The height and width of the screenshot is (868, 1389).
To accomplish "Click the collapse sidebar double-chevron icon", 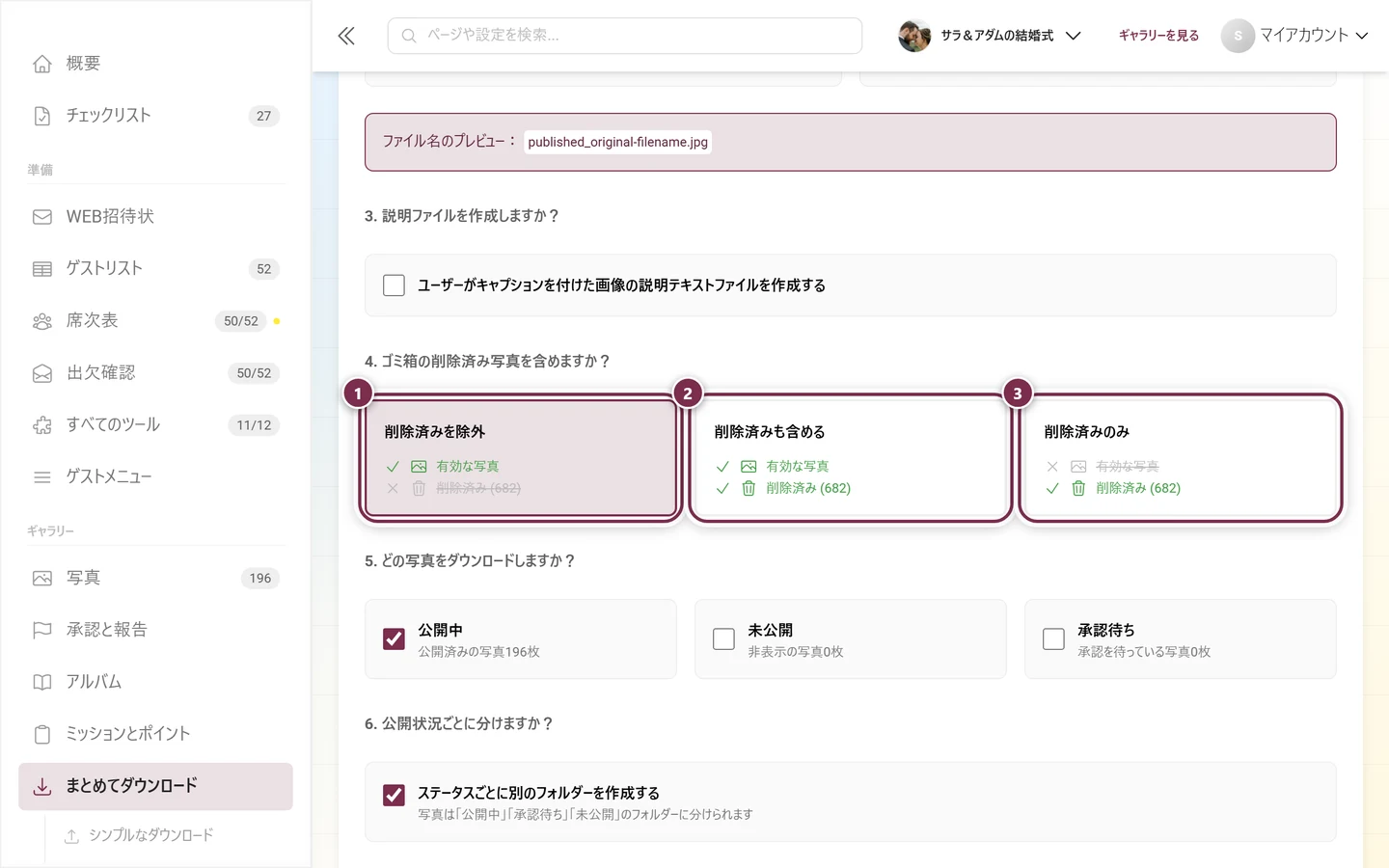I will pos(346,36).
